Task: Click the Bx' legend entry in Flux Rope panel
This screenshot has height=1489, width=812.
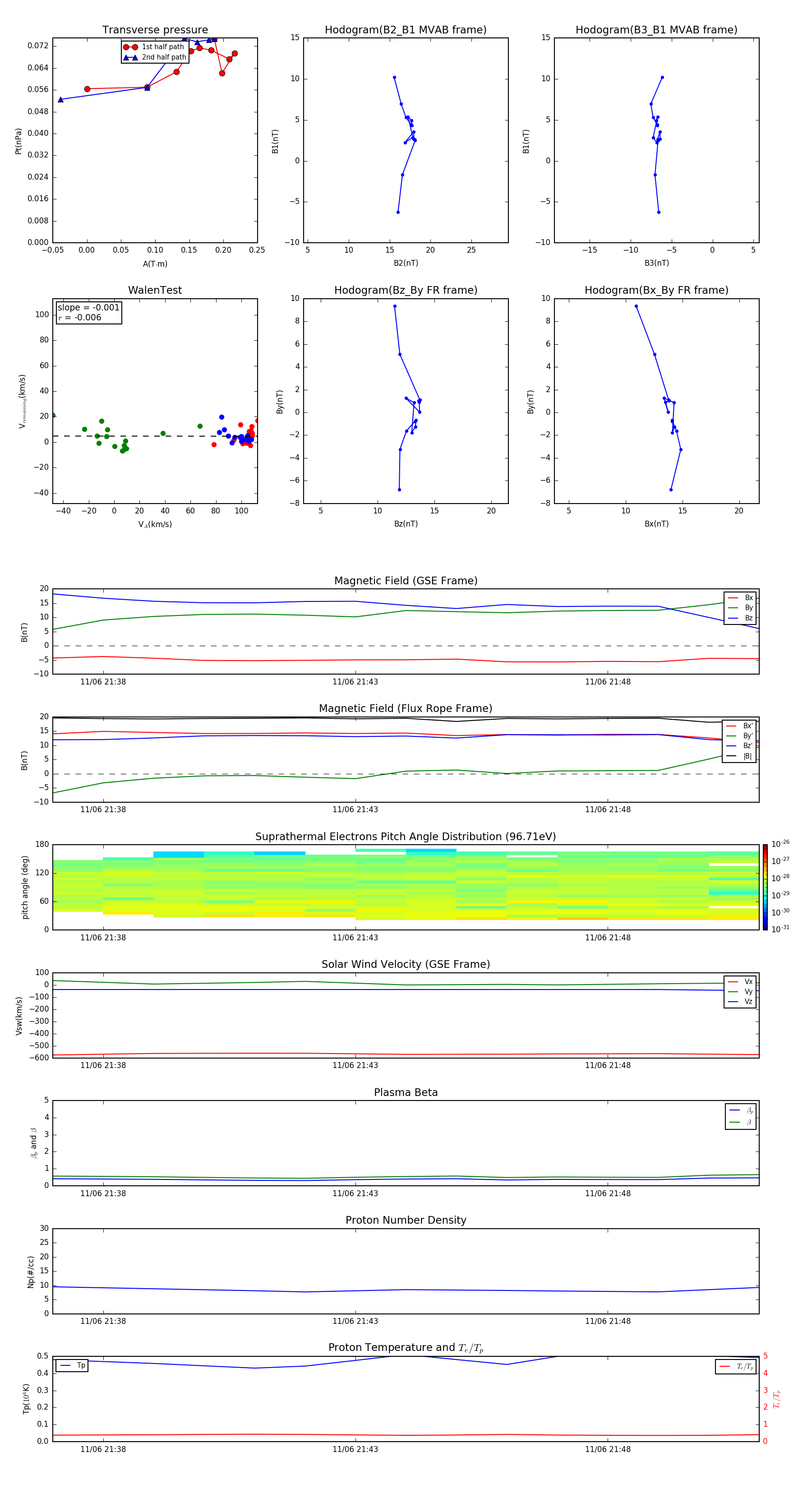Action: pos(739,726)
